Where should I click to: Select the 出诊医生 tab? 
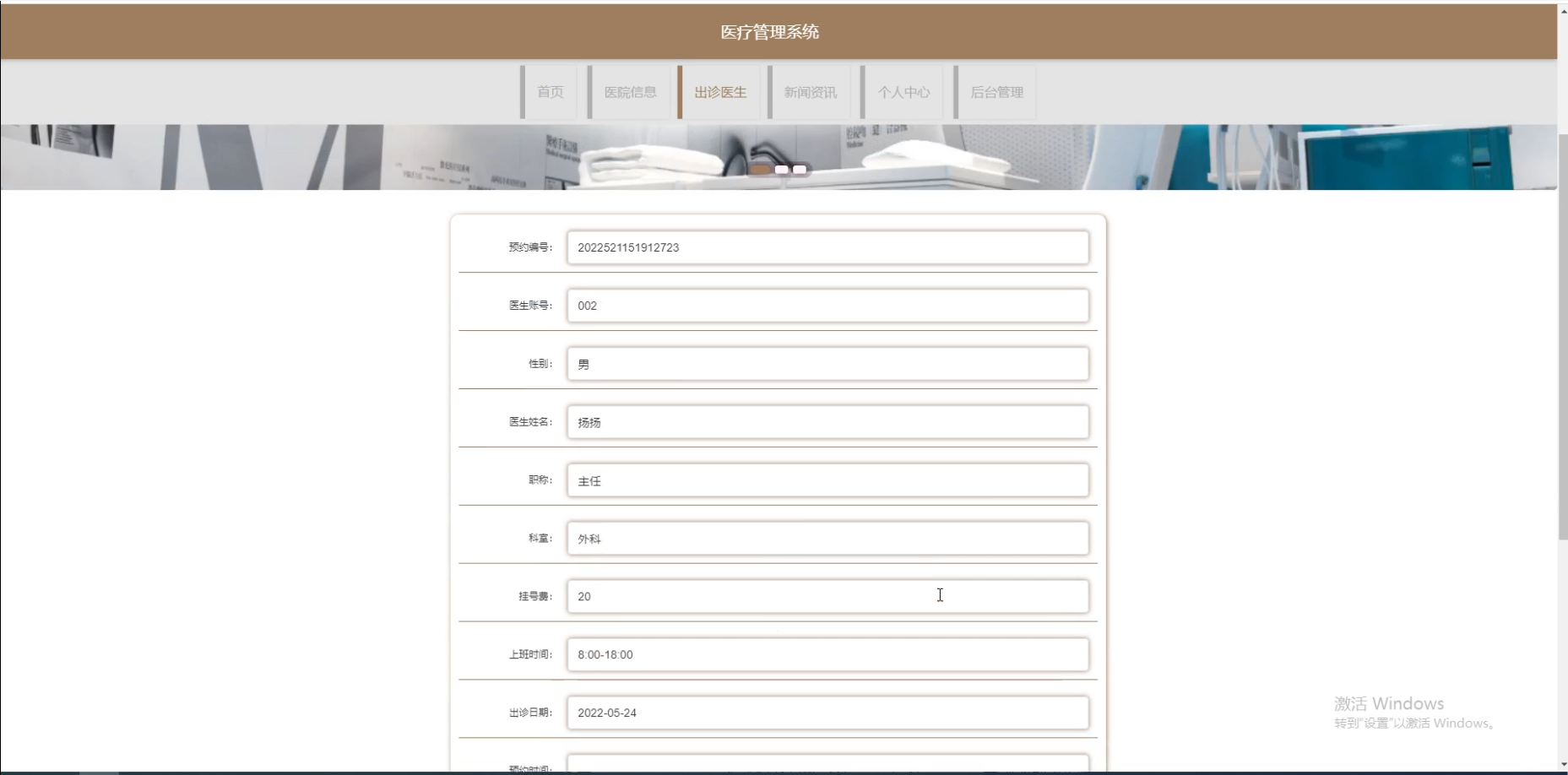click(x=719, y=92)
